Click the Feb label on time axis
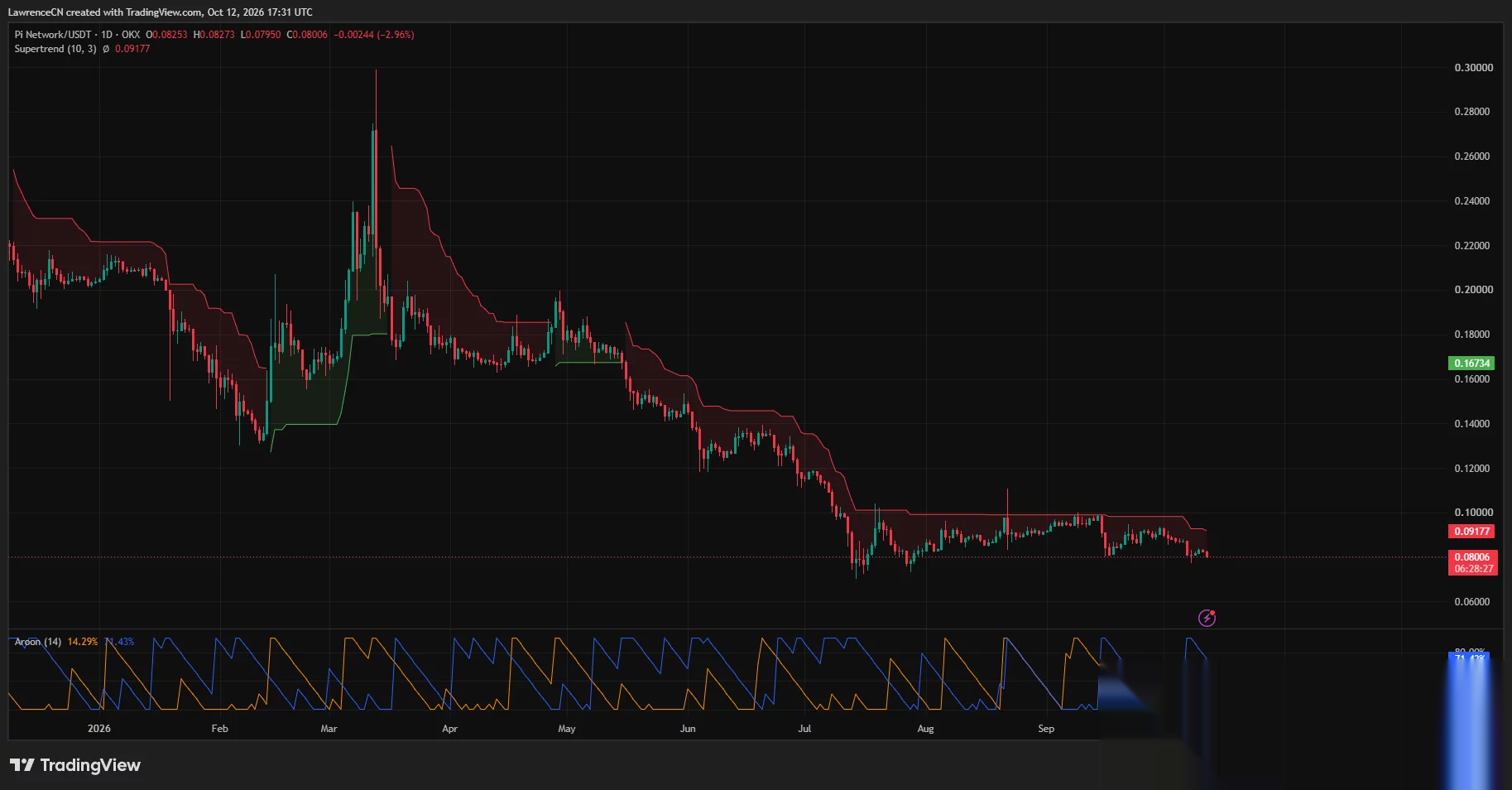 point(219,729)
